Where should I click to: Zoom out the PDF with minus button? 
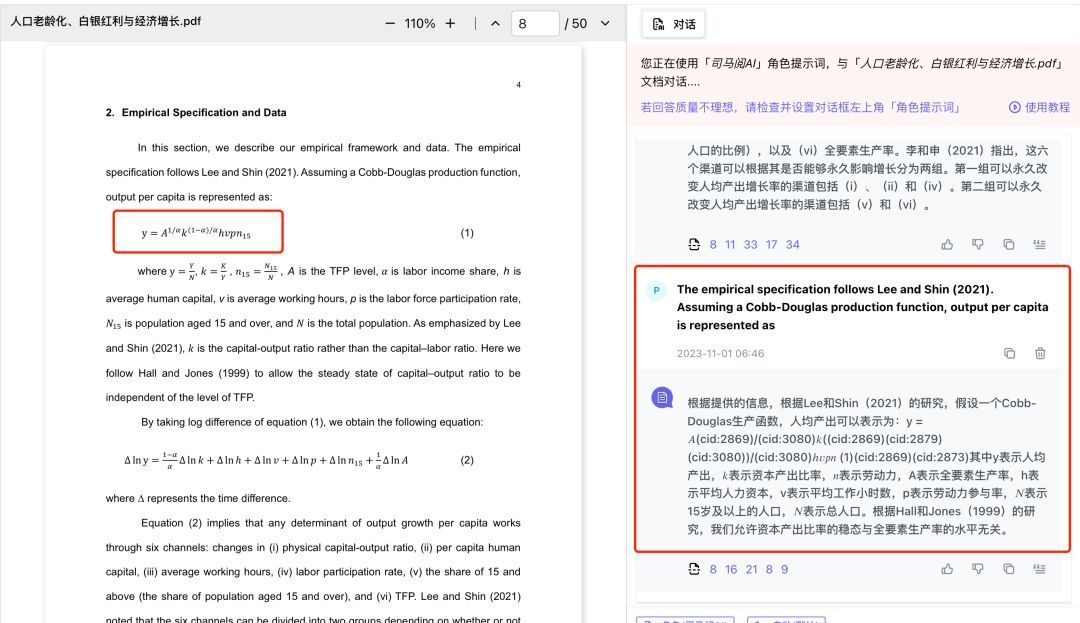(390, 23)
